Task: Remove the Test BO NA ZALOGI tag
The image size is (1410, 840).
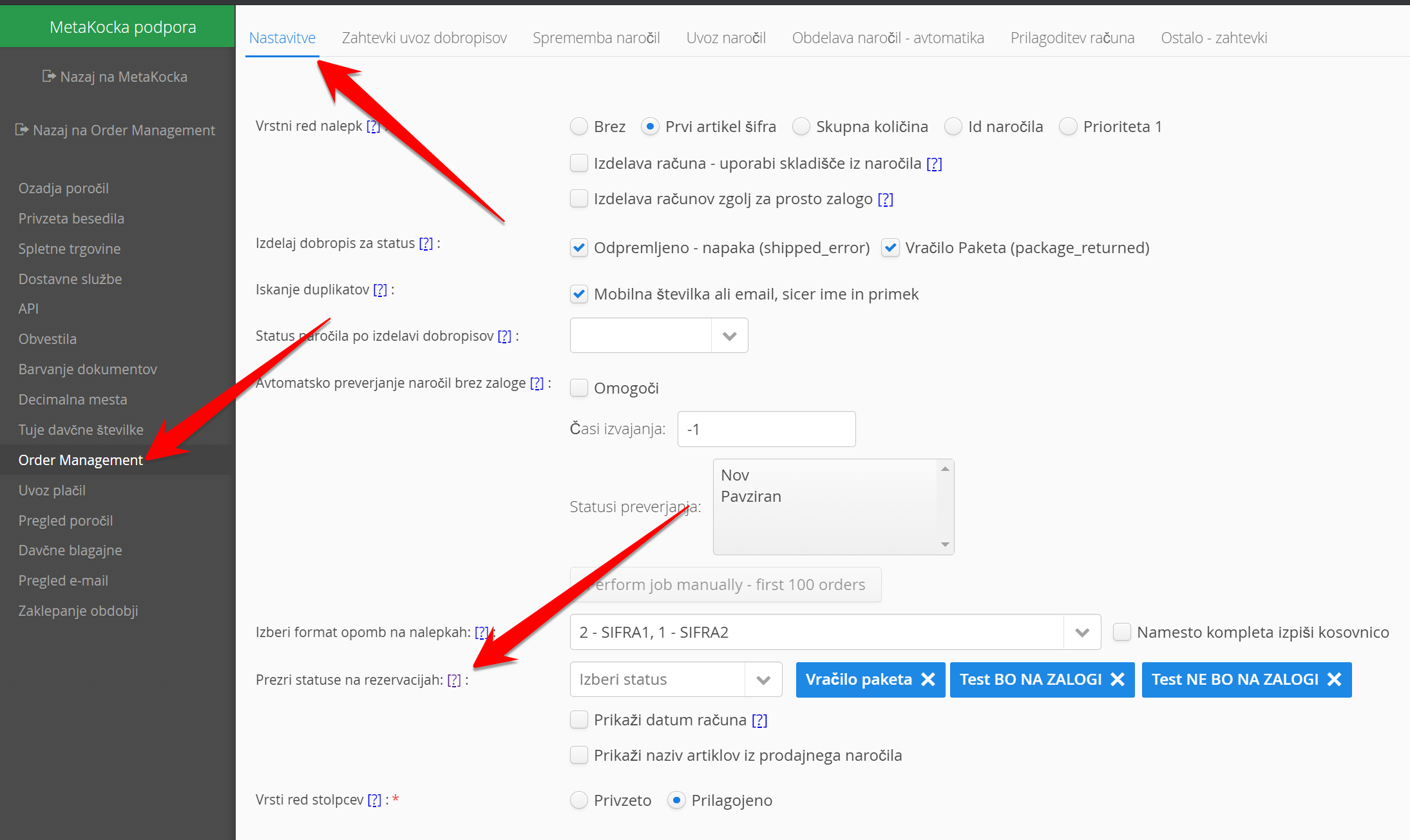Action: pos(1118,680)
